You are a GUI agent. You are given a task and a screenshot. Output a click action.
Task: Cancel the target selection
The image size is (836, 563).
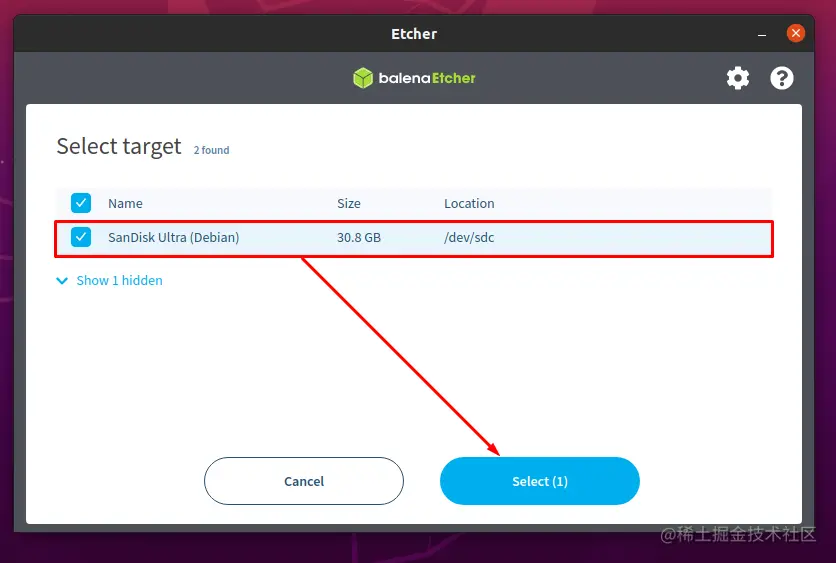[304, 481]
